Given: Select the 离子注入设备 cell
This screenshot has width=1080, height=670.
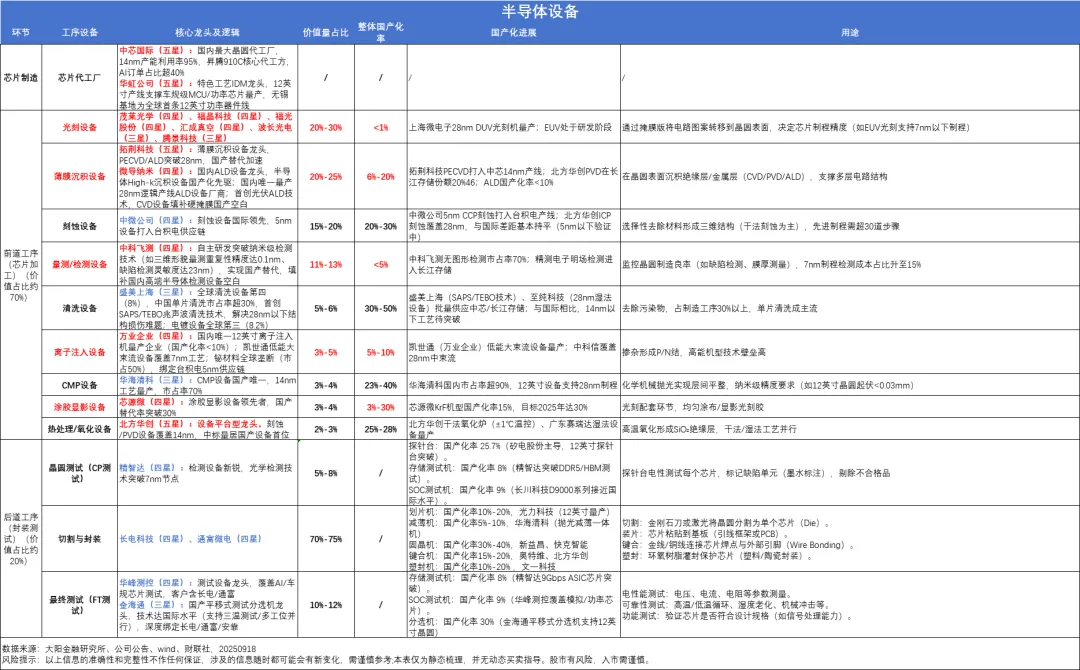Looking at the screenshot, I should click(79, 352).
